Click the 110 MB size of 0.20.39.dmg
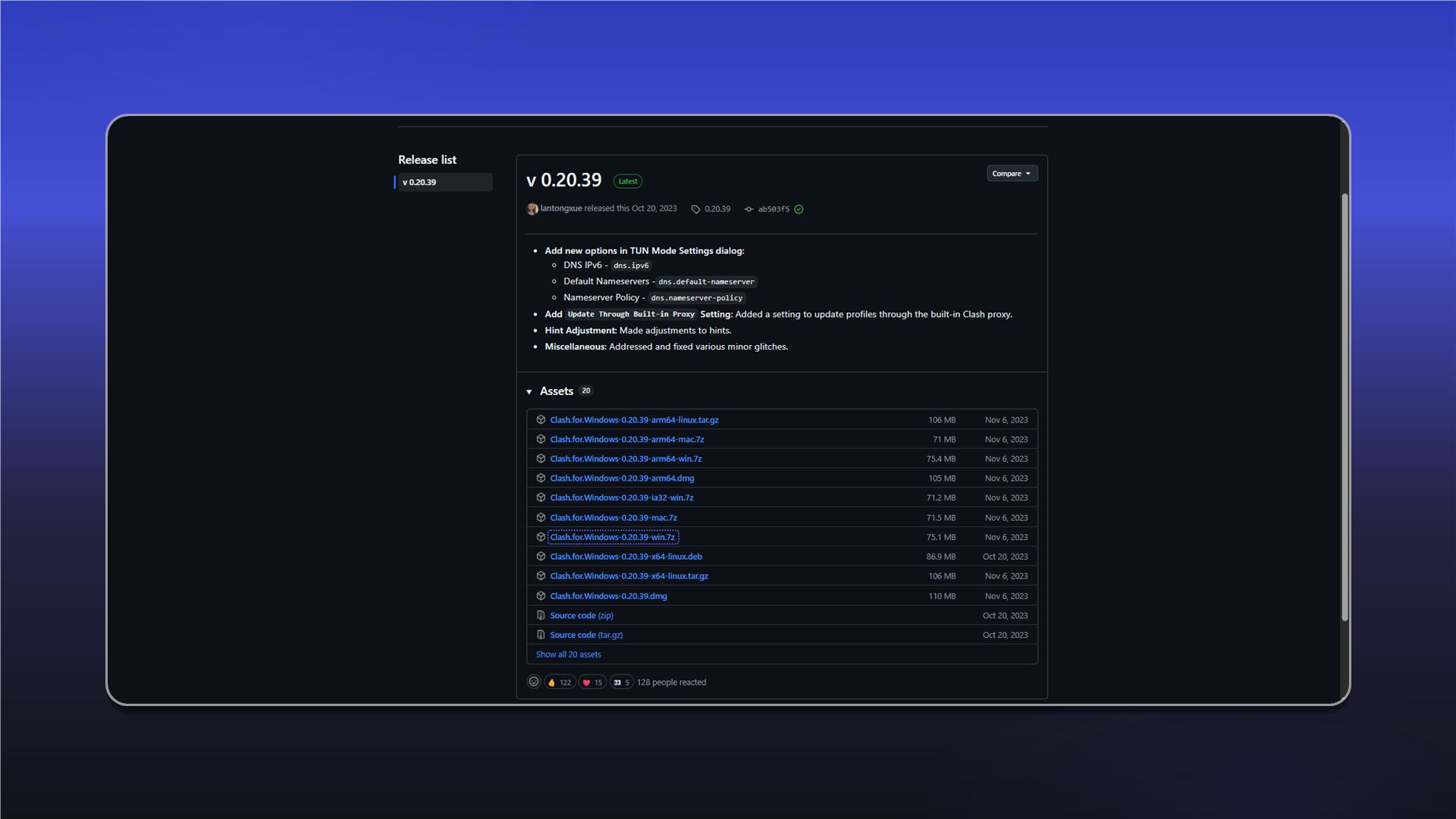1456x819 pixels. pos(942,596)
